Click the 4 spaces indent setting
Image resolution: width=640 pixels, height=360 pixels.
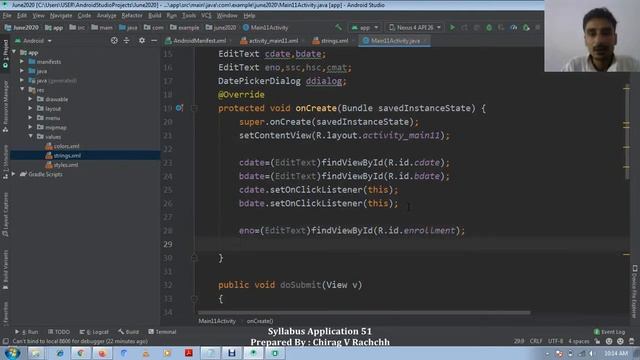point(579,341)
